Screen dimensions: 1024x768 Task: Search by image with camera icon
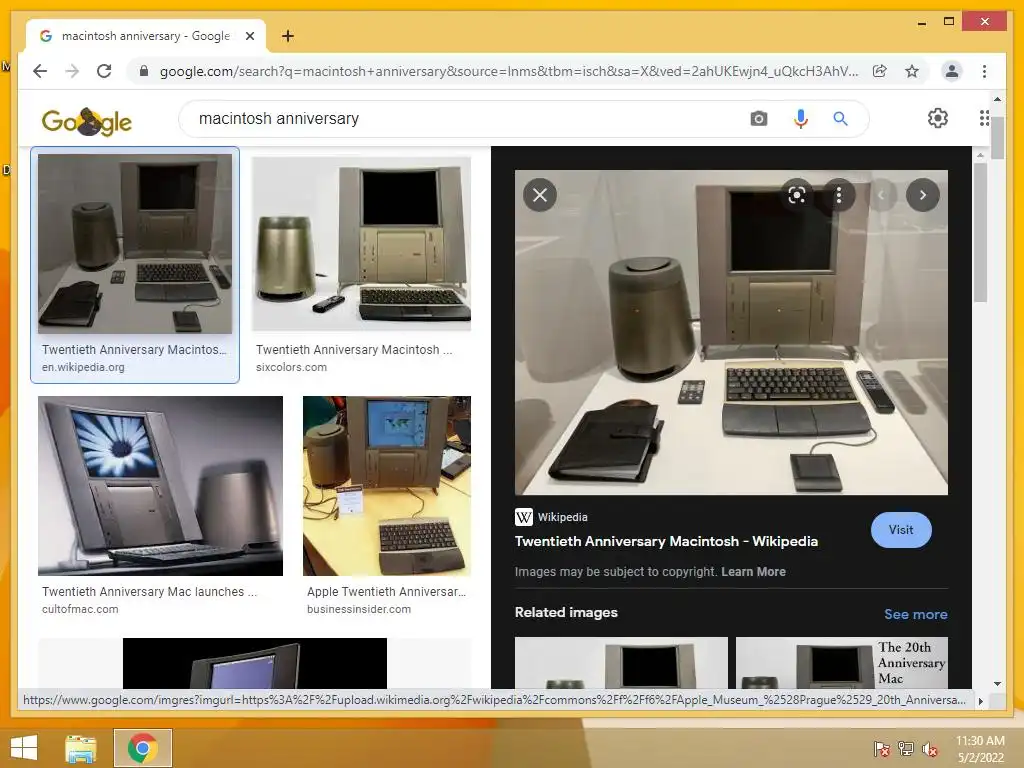[x=758, y=119]
